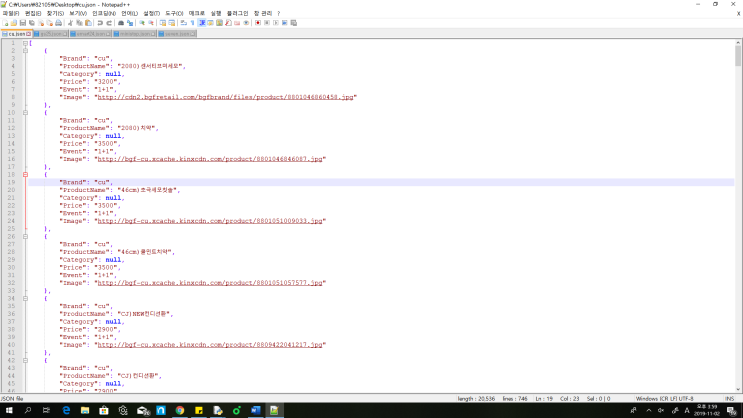This screenshot has width=743, height=418.
Task: Switch to the cu.json tab
Action: pos(17,34)
